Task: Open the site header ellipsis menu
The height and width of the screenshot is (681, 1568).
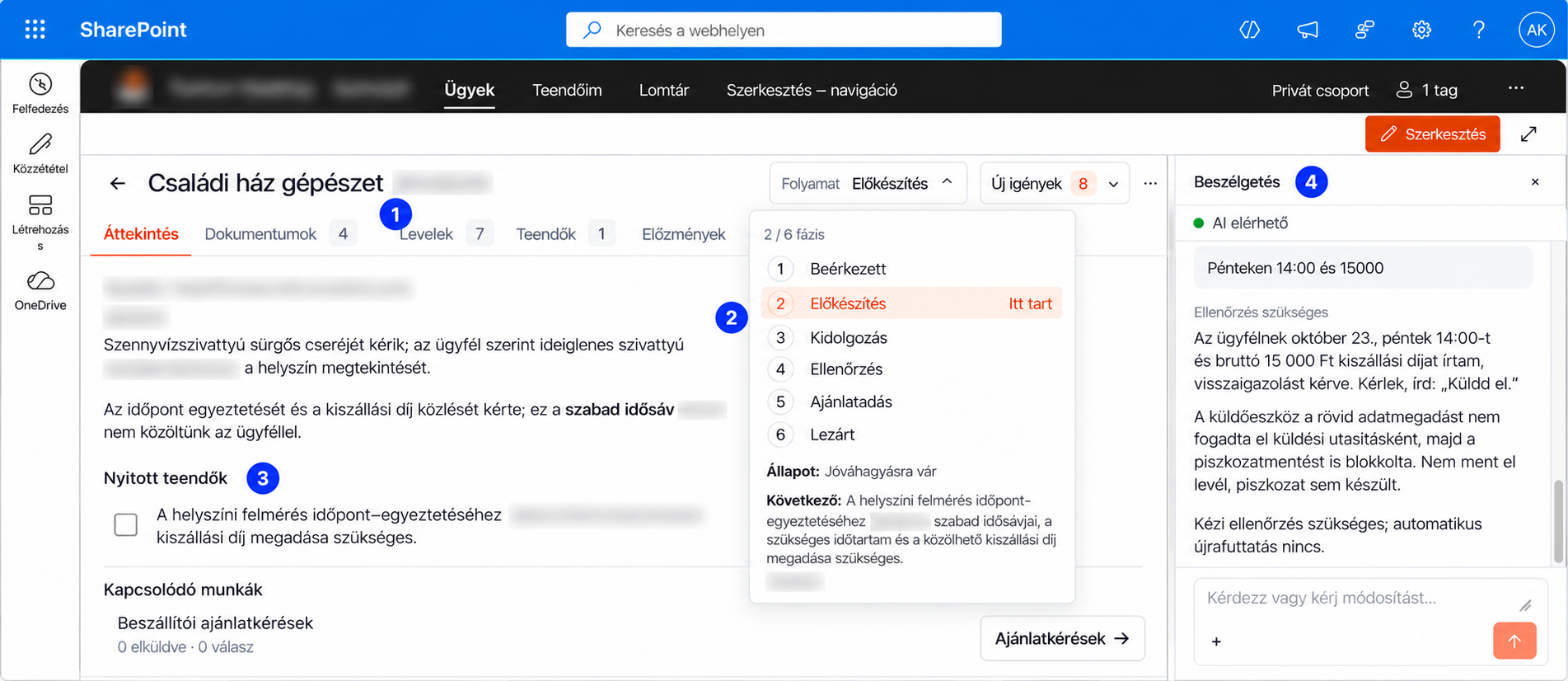Action: [1516, 87]
